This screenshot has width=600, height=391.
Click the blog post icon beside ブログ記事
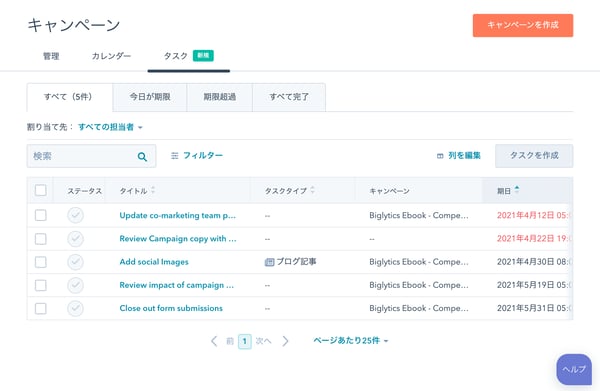coord(269,262)
